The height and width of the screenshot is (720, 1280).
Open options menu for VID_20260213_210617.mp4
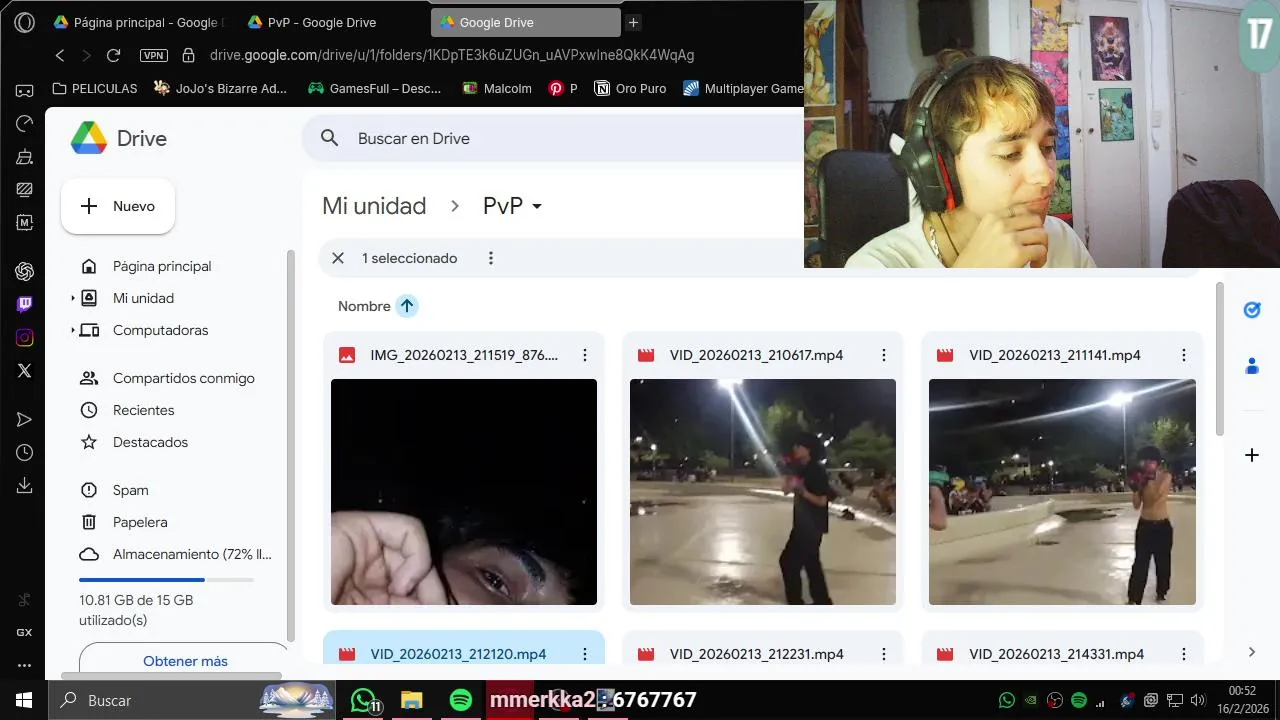(x=884, y=355)
